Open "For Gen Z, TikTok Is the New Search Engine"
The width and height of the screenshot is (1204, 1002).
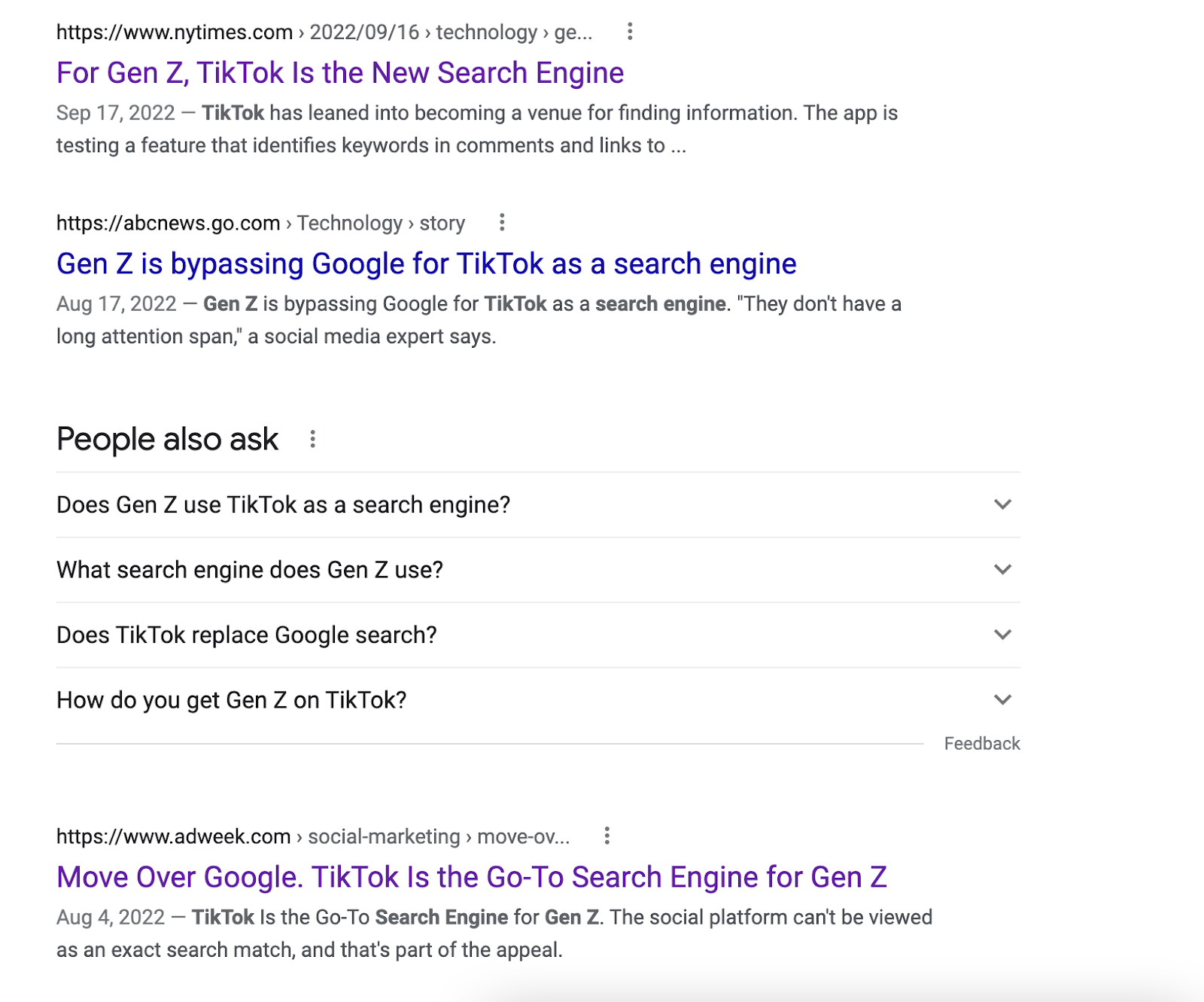pyautogui.click(x=340, y=73)
